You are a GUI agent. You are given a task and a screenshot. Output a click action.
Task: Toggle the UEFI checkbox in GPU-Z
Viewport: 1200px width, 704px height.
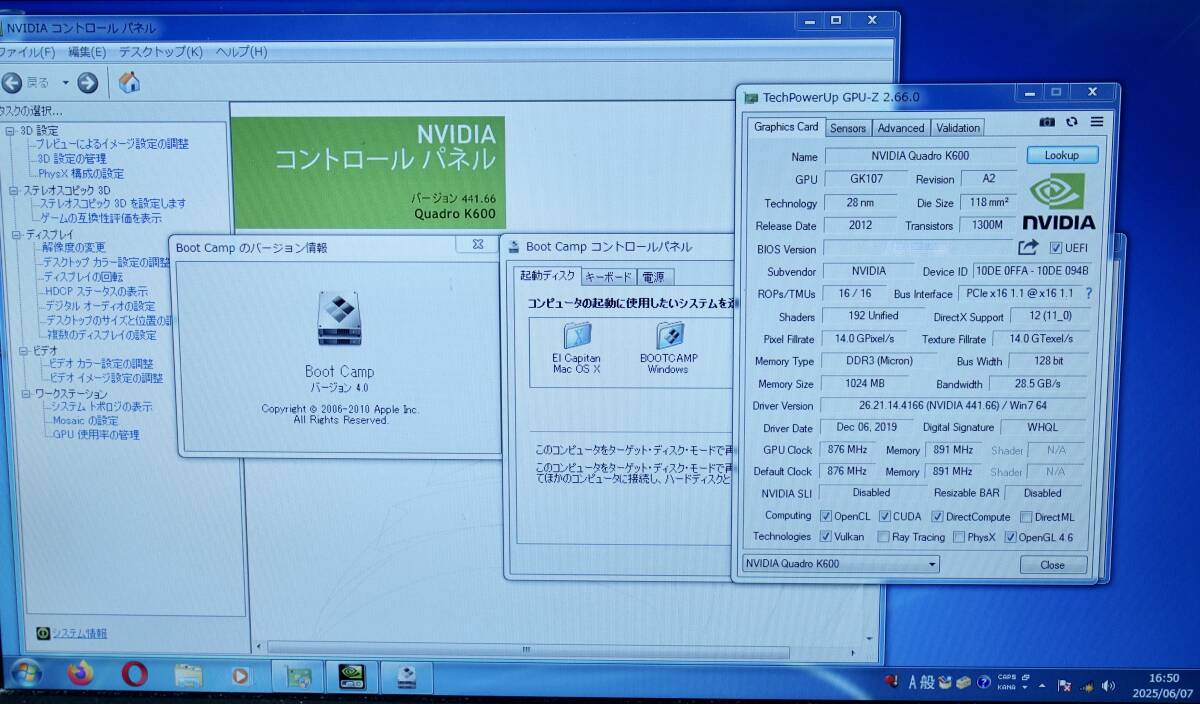click(1056, 248)
